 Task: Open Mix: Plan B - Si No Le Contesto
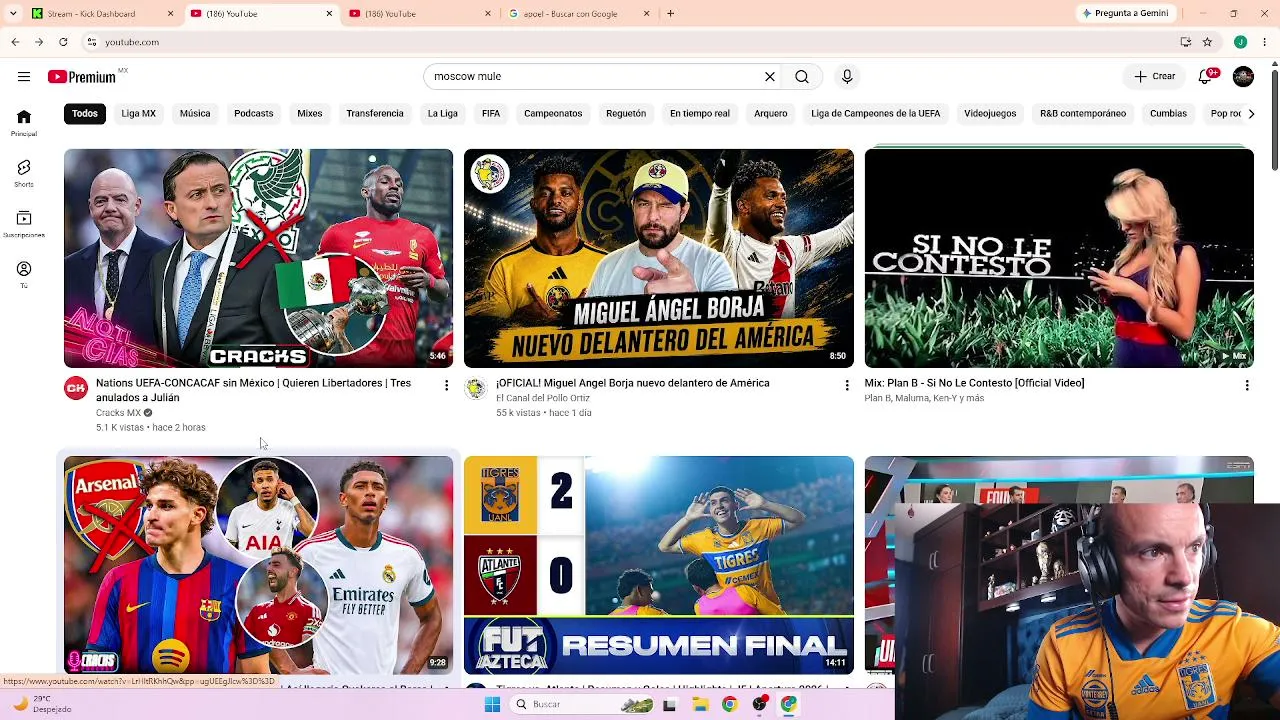tap(974, 383)
